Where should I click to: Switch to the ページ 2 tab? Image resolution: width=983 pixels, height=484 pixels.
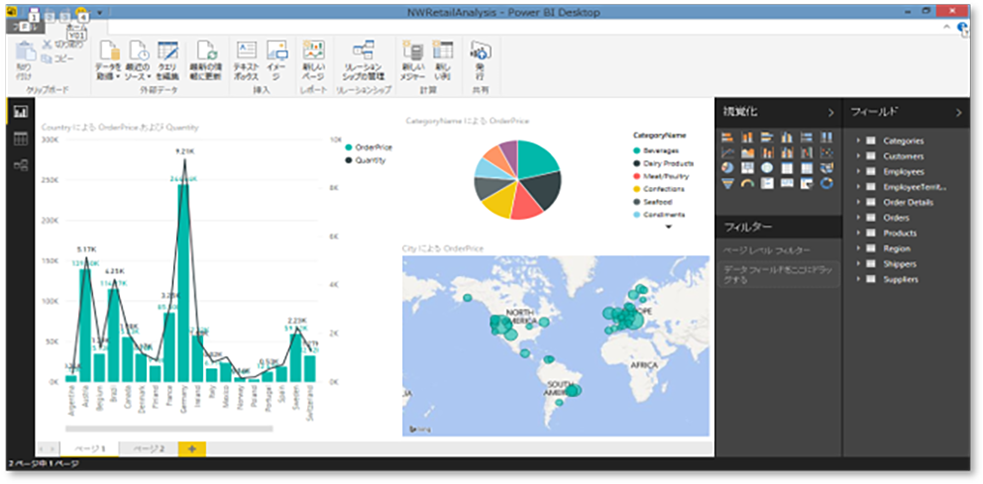pyautogui.click(x=149, y=449)
